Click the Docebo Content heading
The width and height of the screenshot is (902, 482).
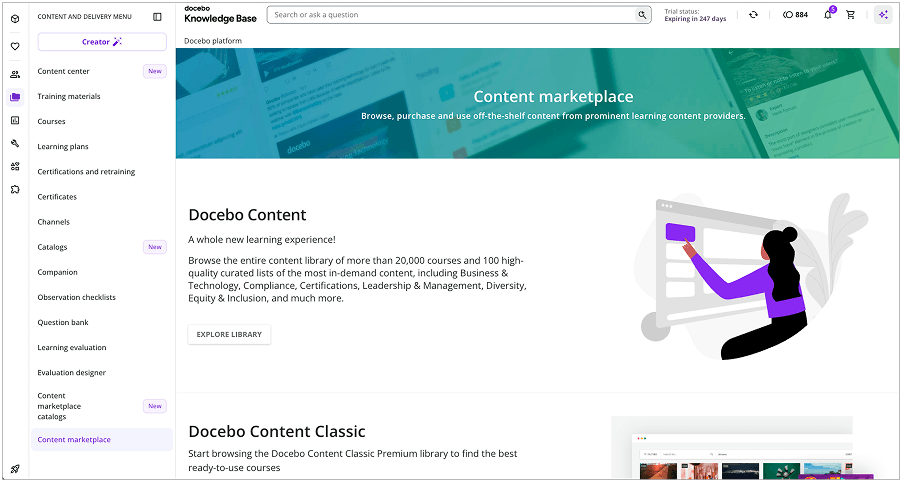pyautogui.click(x=247, y=215)
